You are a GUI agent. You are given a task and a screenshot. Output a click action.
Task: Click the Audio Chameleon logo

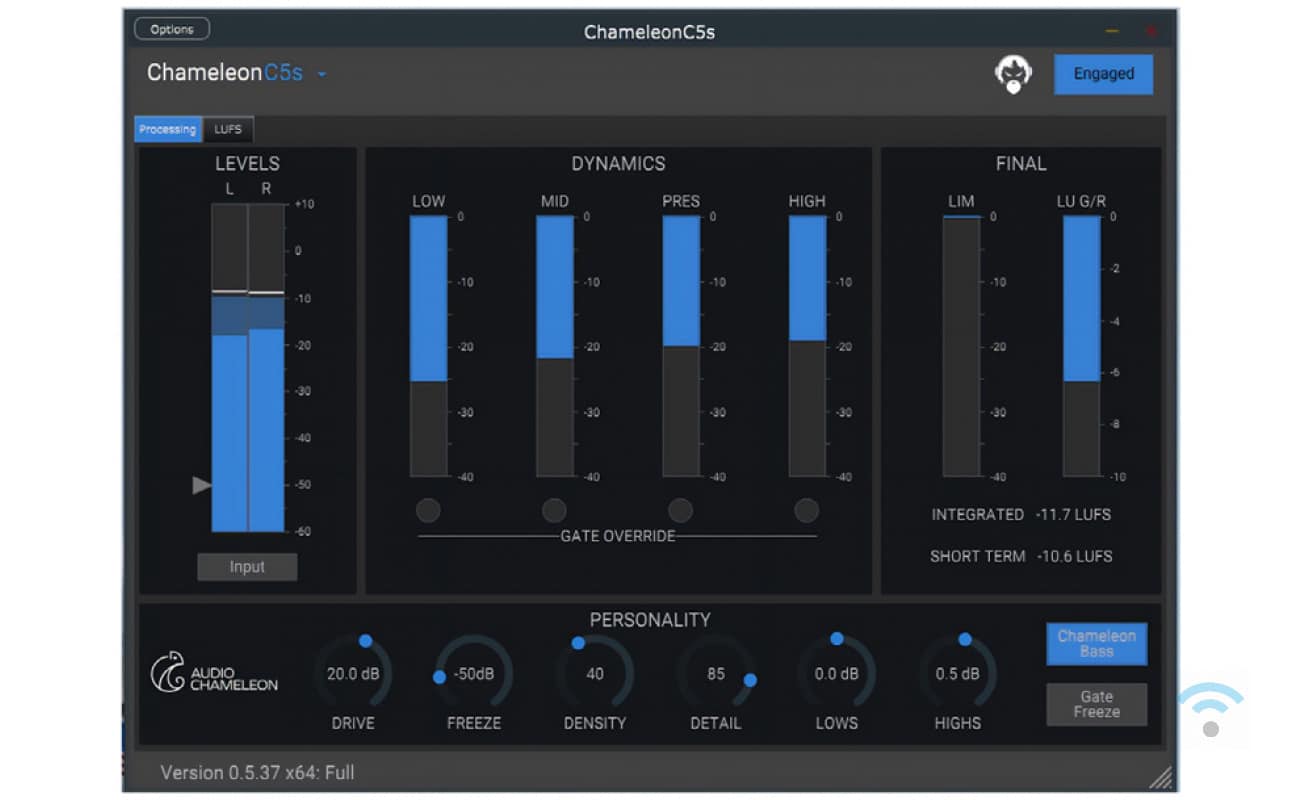[x=214, y=673]
